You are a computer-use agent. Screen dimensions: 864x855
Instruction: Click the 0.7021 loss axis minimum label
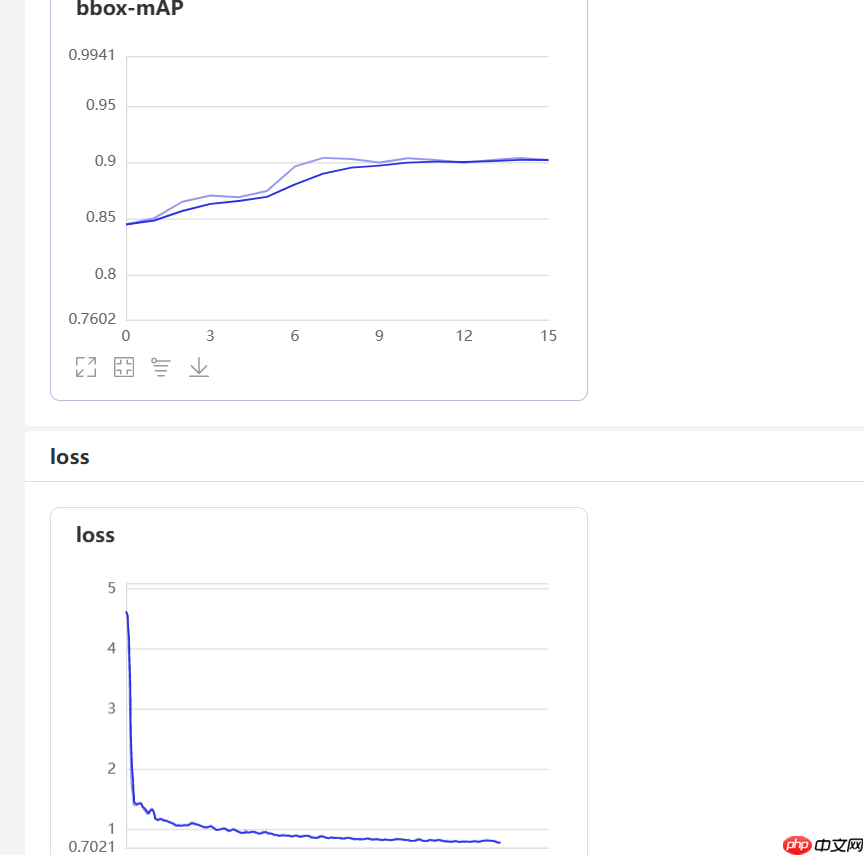[92, 846]
